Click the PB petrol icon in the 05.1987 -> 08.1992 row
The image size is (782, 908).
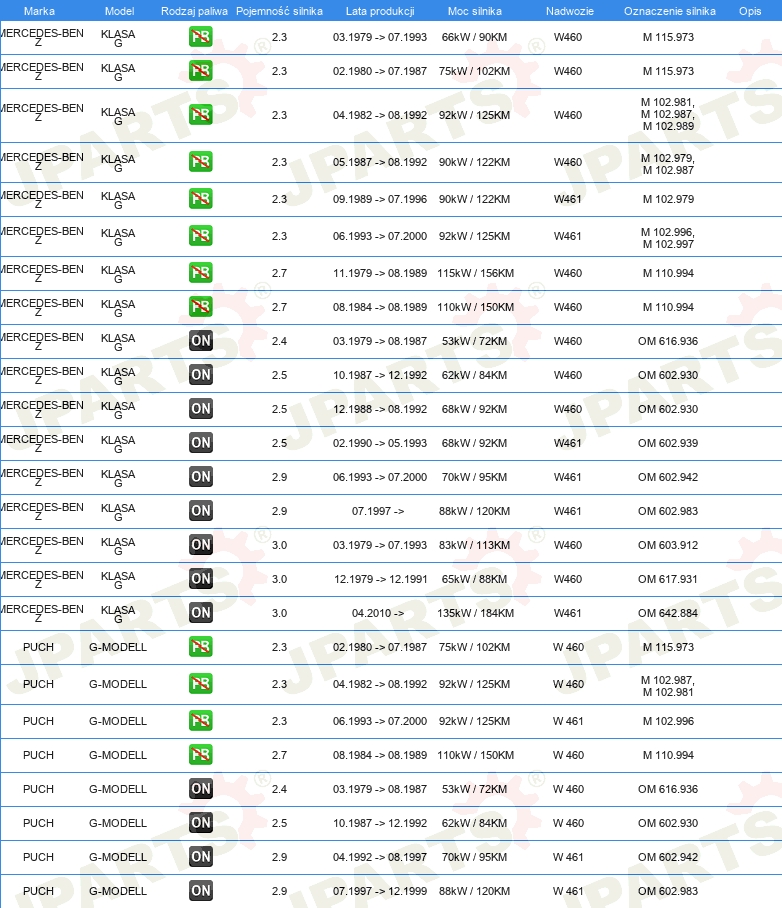[200, 162]
